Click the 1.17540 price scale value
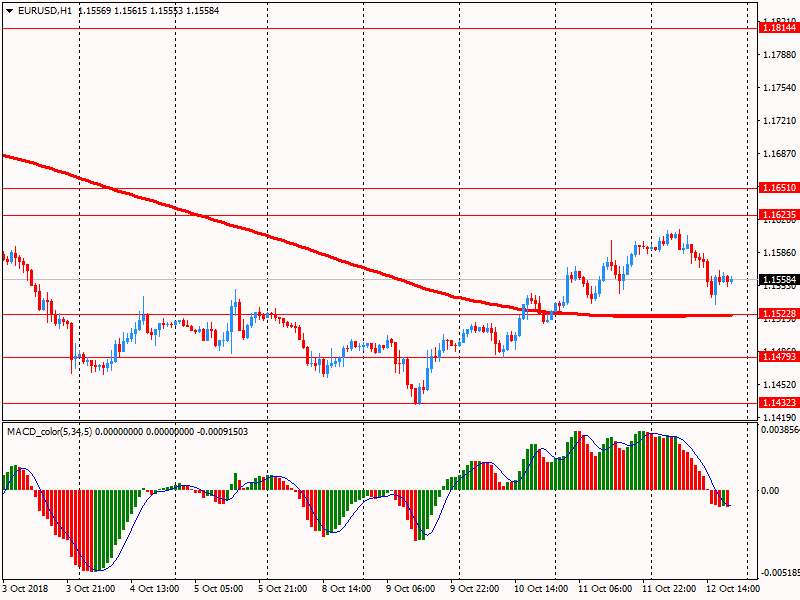 pos(780,88)
